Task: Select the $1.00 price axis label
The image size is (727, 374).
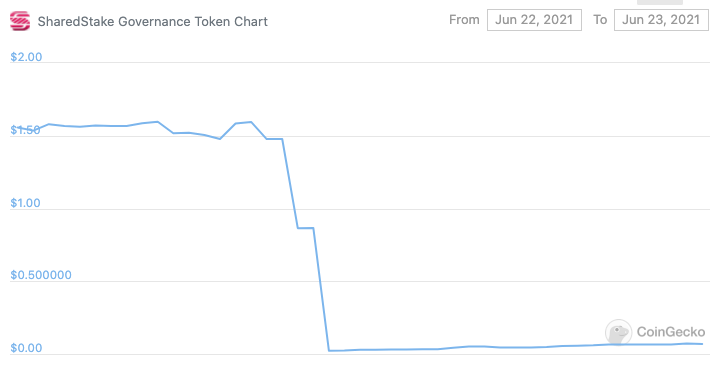Action: click(25, 203)
